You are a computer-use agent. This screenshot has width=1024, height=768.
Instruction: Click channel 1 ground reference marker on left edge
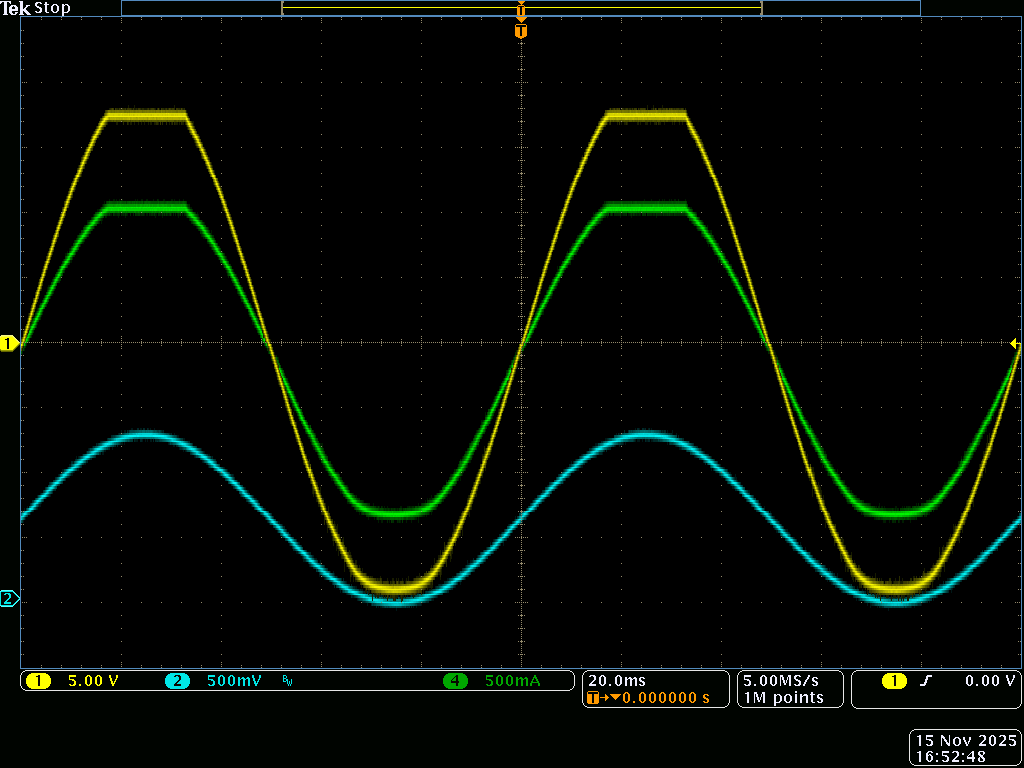(x=9, y=344)
